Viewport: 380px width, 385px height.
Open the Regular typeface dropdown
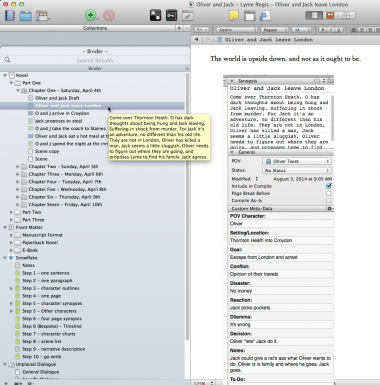point(275,30)
